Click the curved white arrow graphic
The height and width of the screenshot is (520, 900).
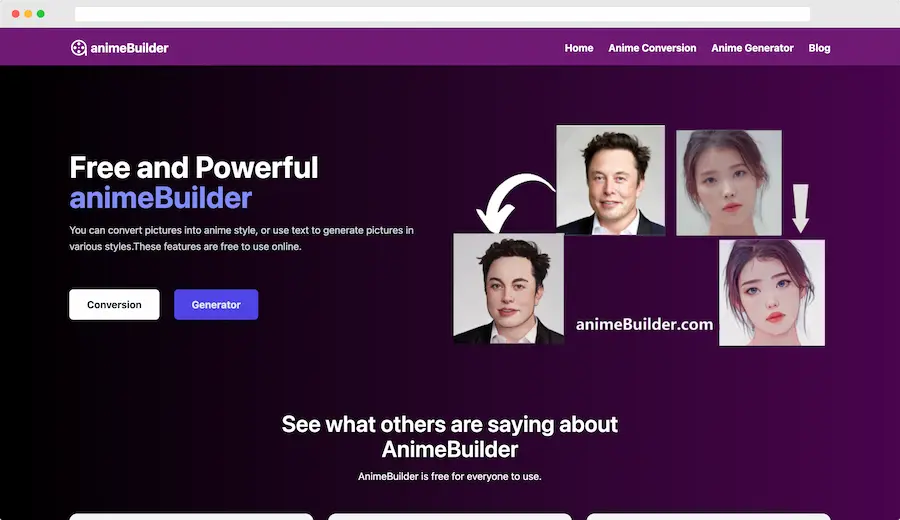click(x=514, y=202)
